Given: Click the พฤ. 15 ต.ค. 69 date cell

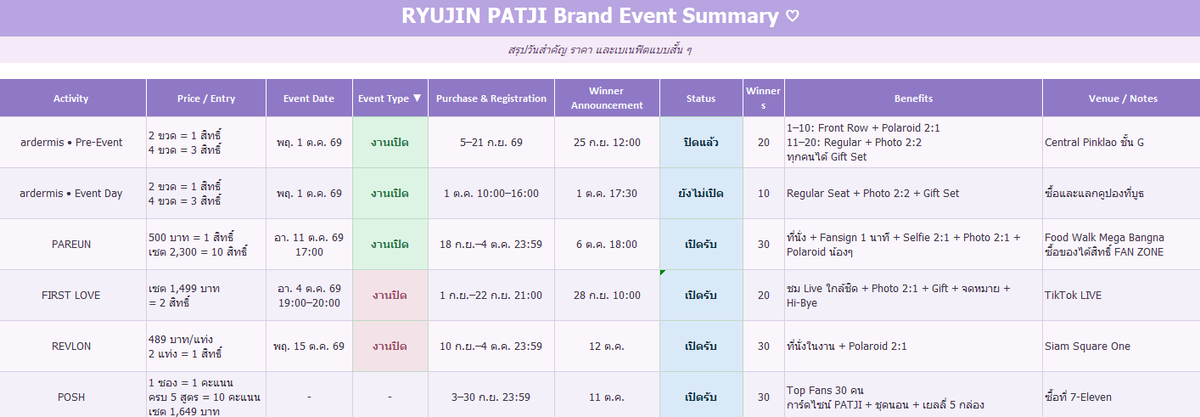Looking at the screenshot, I should point(309,346).
